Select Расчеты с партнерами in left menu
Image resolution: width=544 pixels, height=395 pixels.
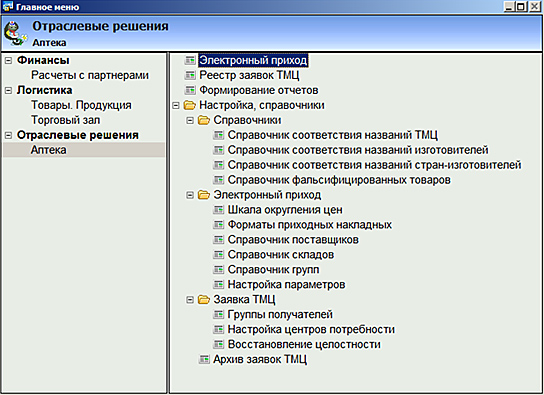coord(90,75)
